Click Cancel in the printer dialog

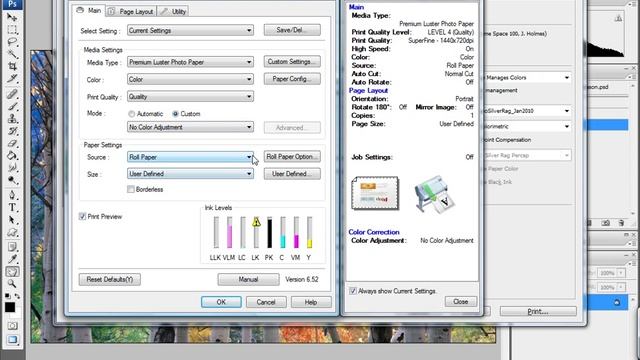coord(266,302)
